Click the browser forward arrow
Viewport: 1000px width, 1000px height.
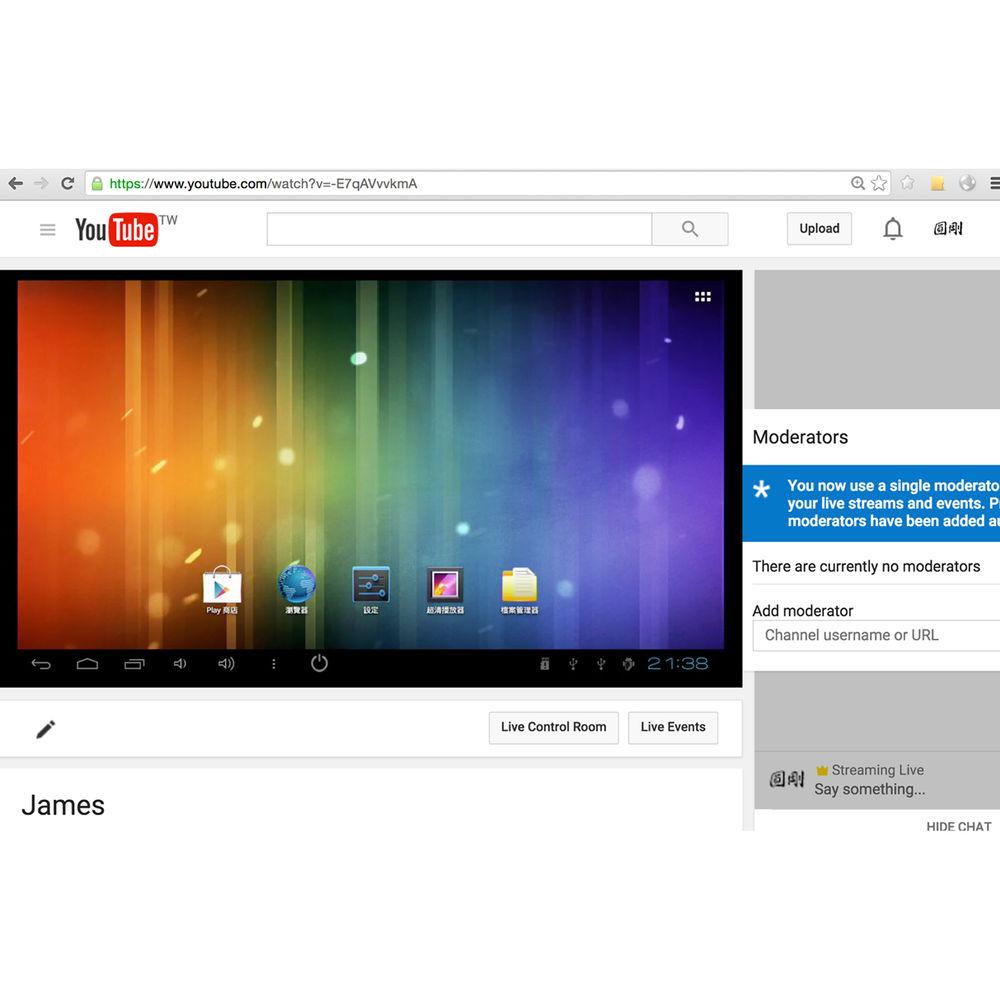click(41, 183)
